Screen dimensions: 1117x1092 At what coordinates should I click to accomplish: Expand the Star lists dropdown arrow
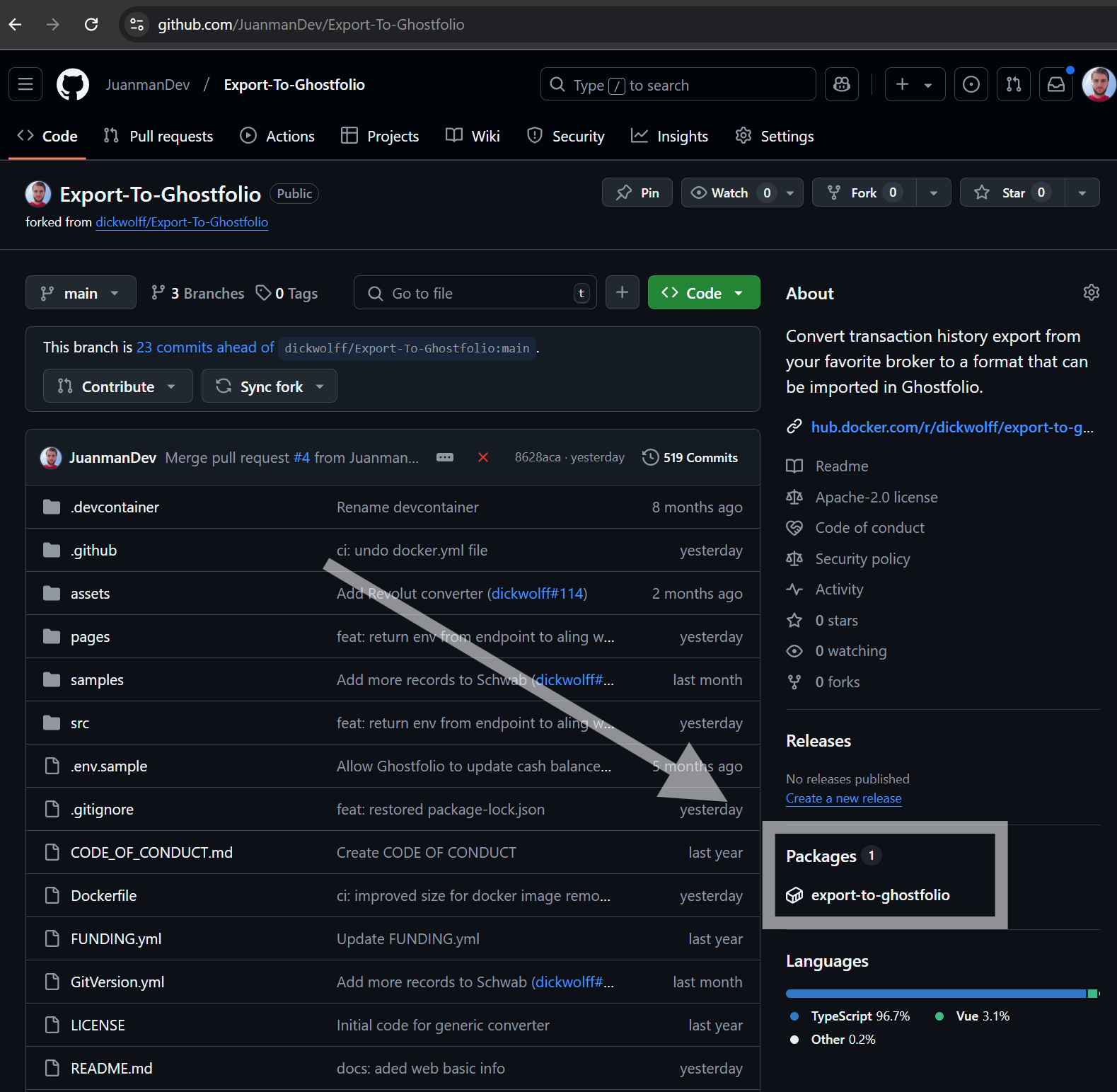tap(1082, 192)
